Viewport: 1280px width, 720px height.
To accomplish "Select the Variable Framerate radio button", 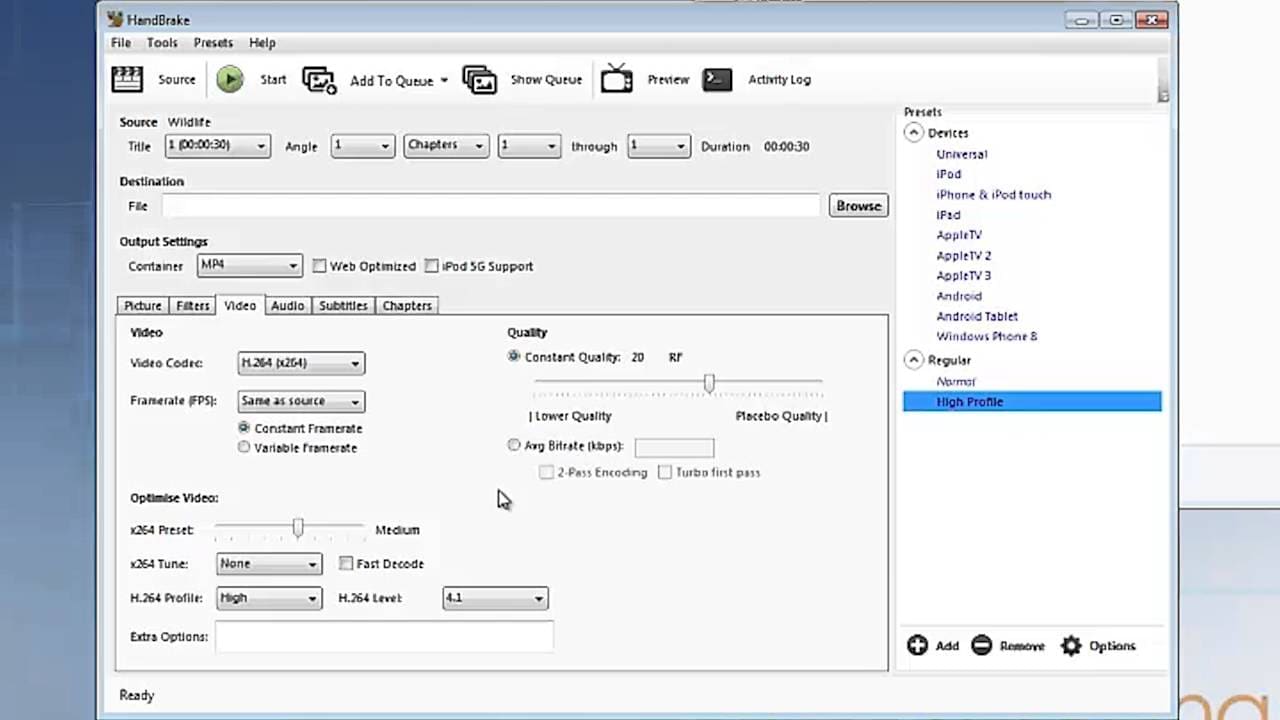I will (244, 447).
